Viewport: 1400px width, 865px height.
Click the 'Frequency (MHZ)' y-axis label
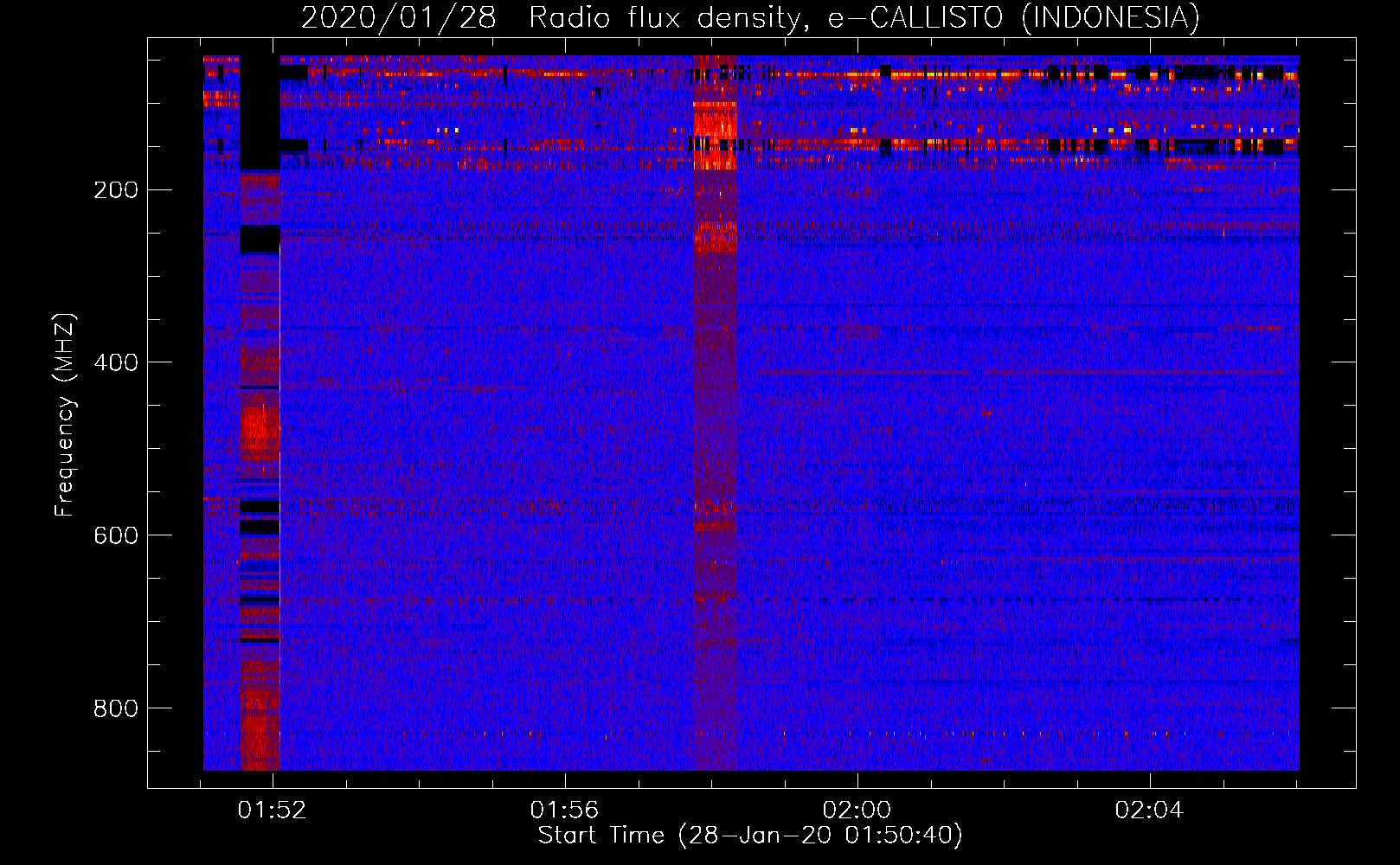click(64, 414)
